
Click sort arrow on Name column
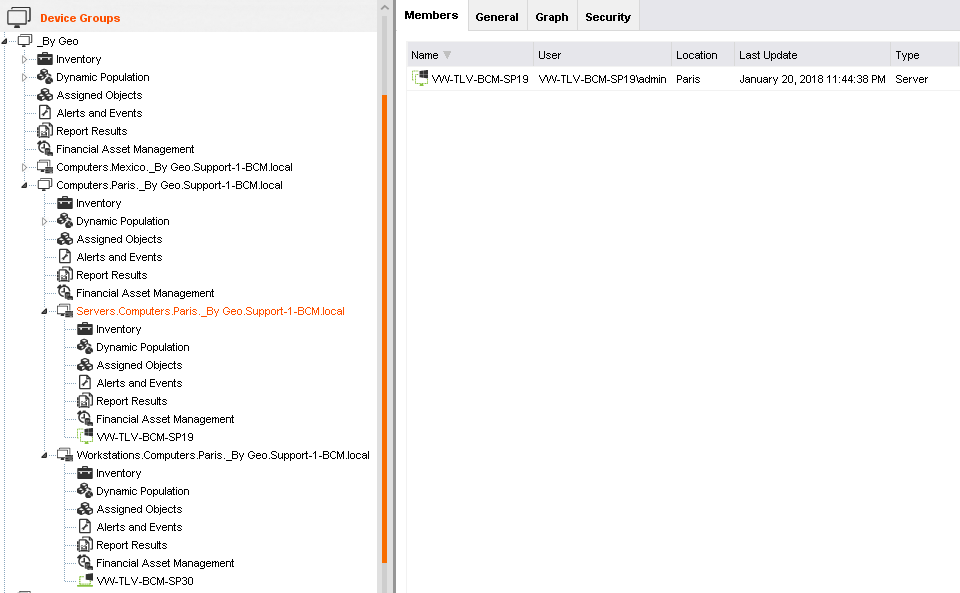click(447, 55)
